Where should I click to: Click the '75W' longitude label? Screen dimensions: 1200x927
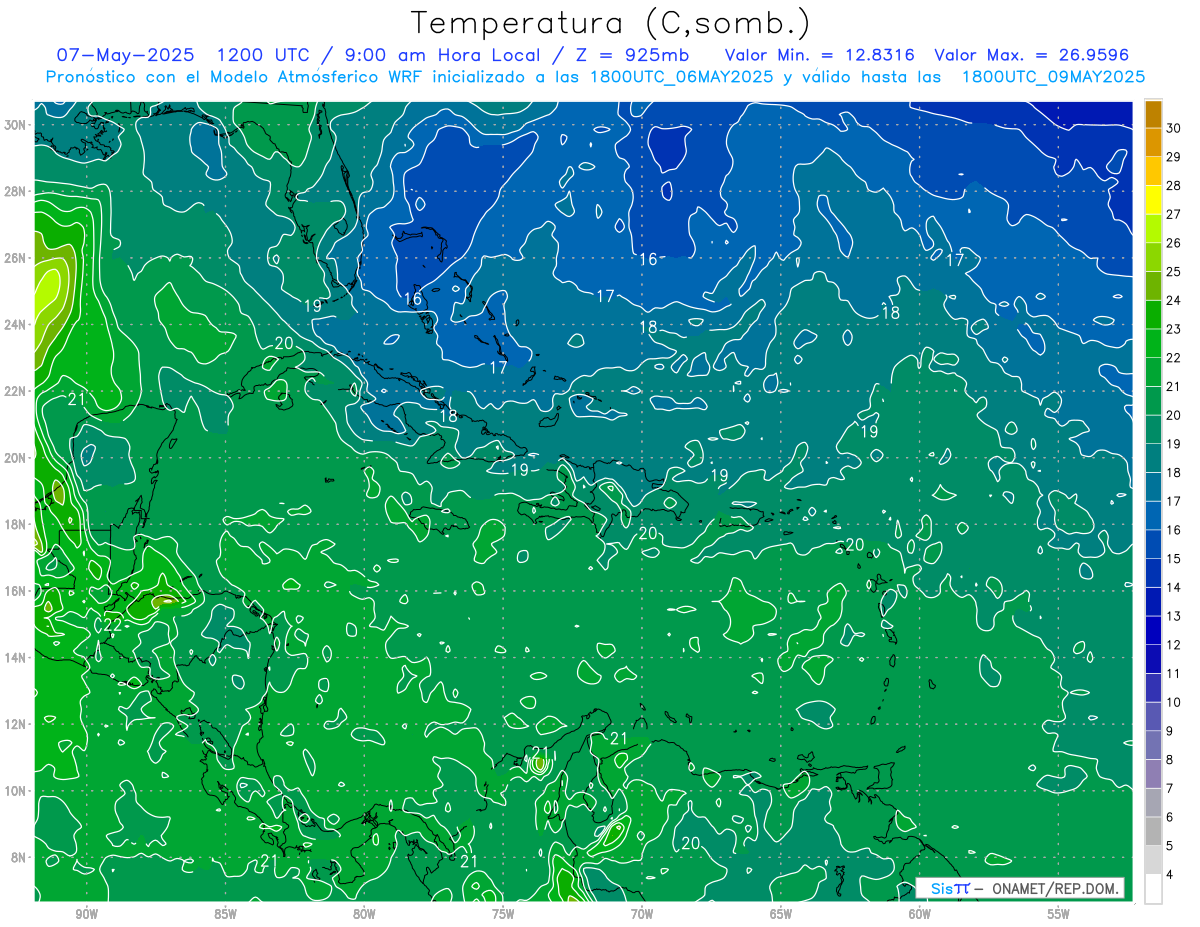coord(503,914)
